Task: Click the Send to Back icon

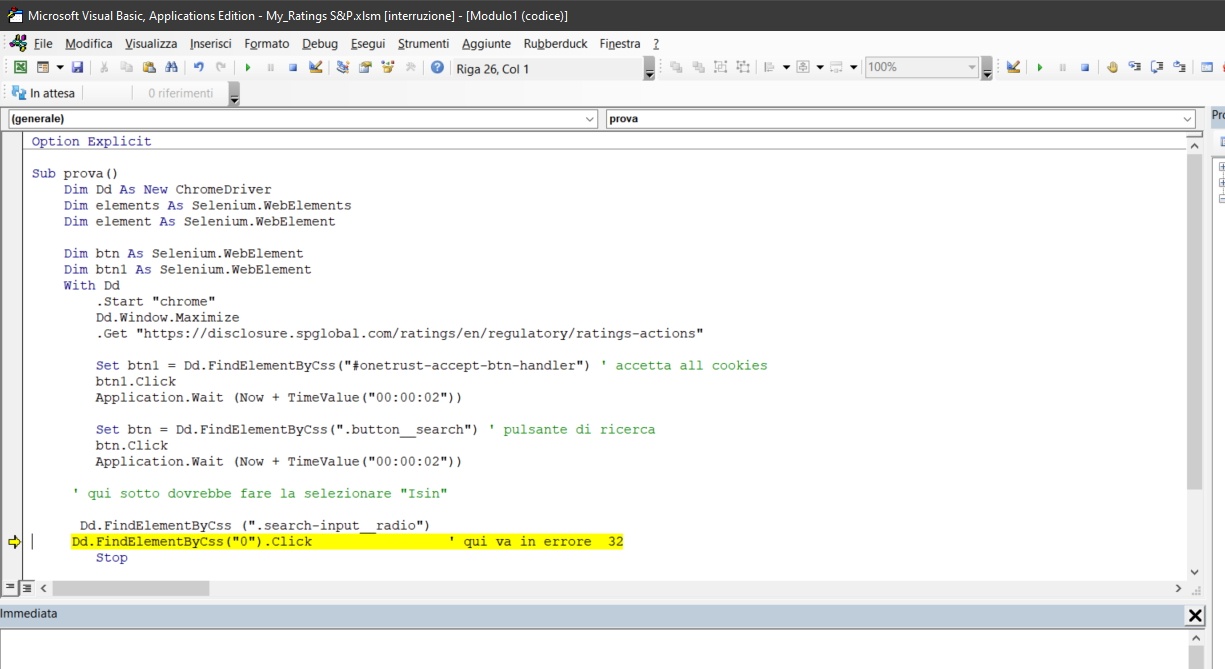Action: click(x=698, y=67)
